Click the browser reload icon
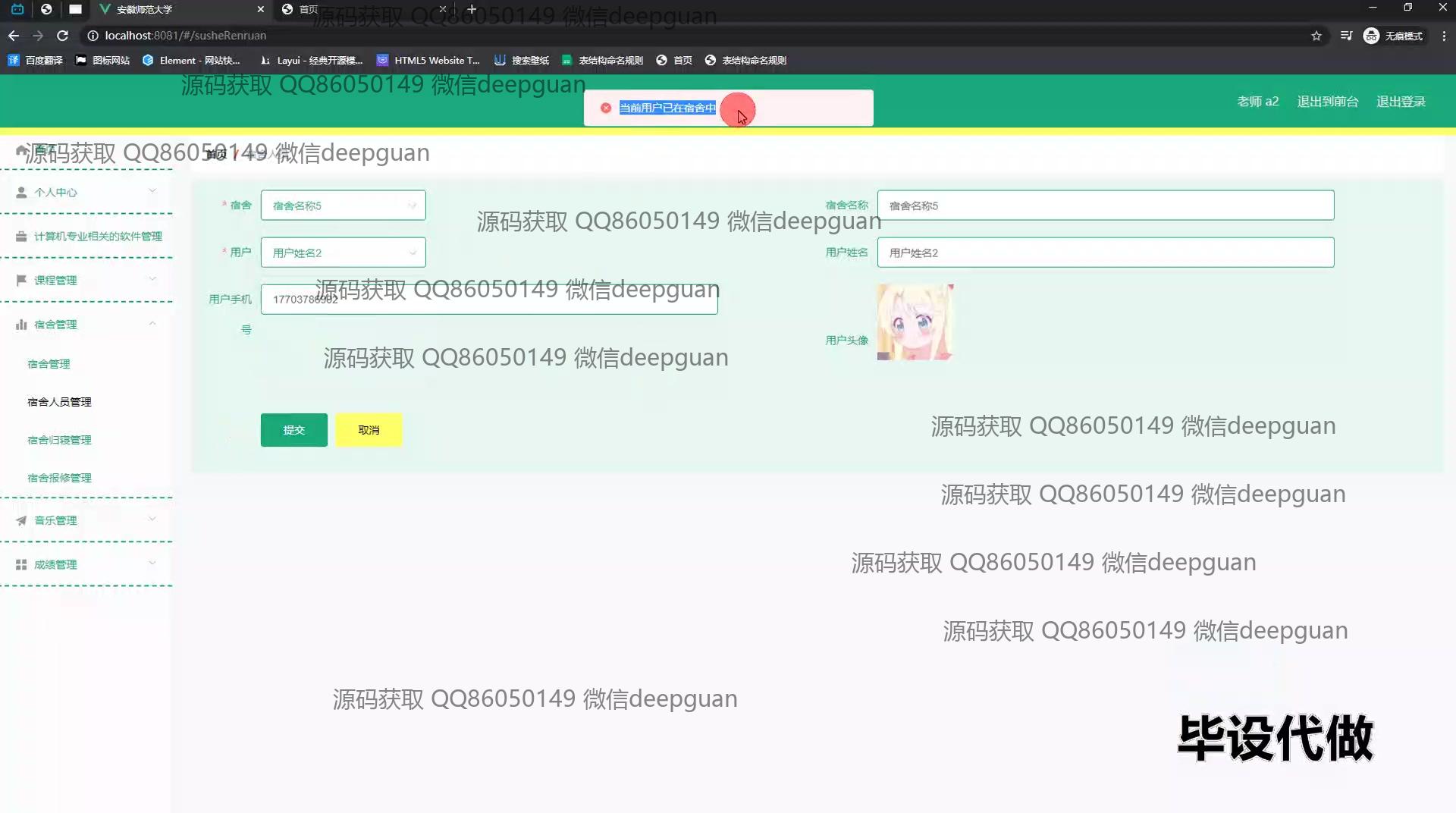Viewport: 1456px width, 813px height. pyautogui.click(x=63, y=36)
